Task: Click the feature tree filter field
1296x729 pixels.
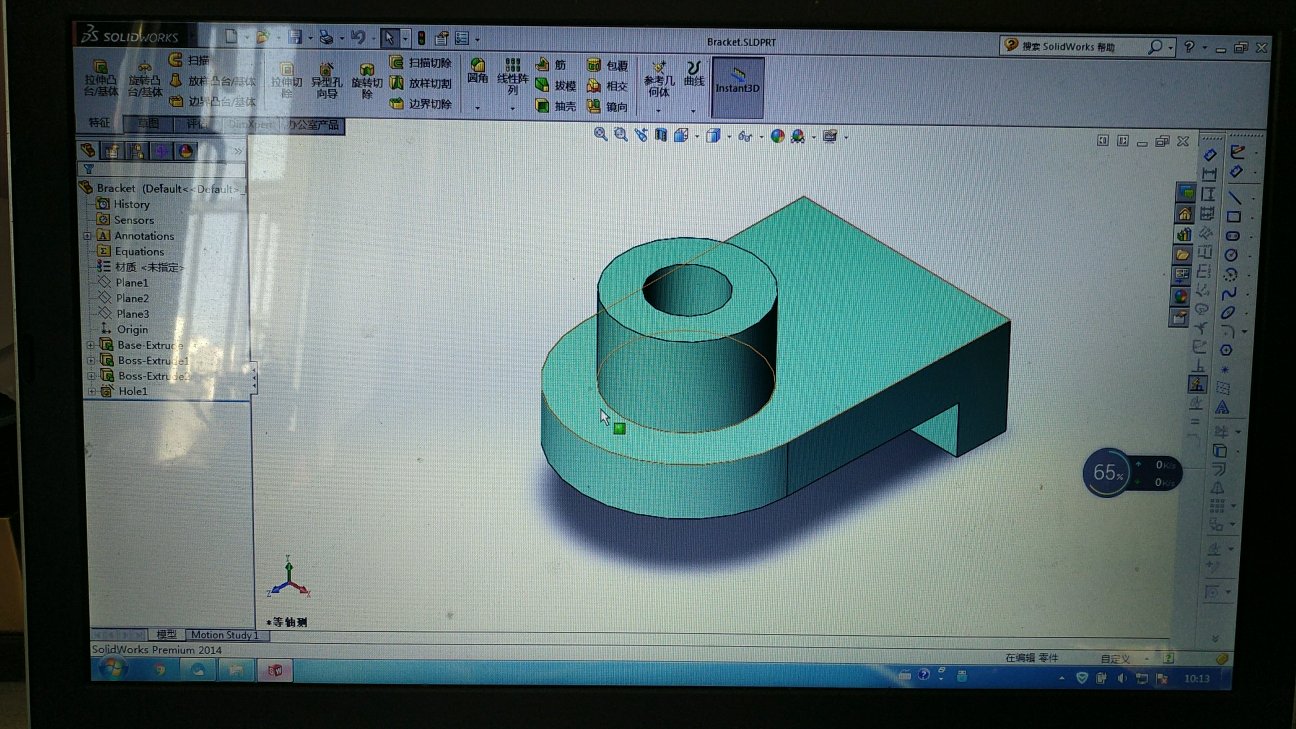Action: point(160,169)
